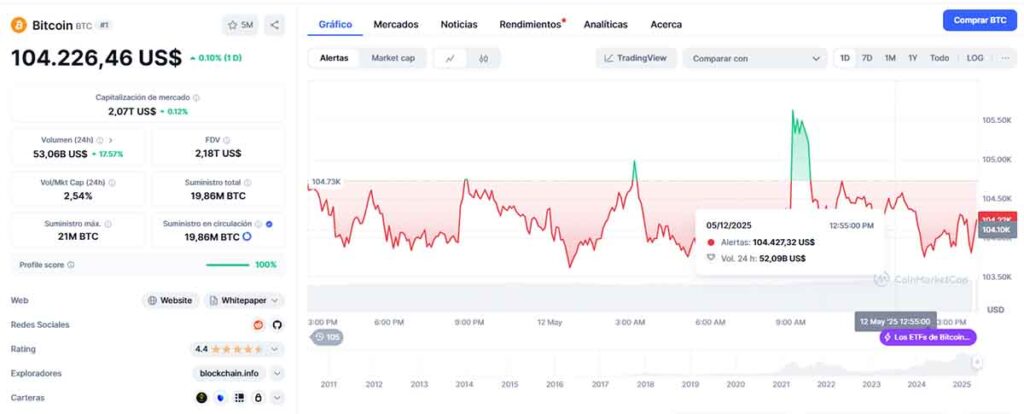The image size is (1024, 414).
Task: Click the Profile score 100% progress bar
Action: click(227, 265)
